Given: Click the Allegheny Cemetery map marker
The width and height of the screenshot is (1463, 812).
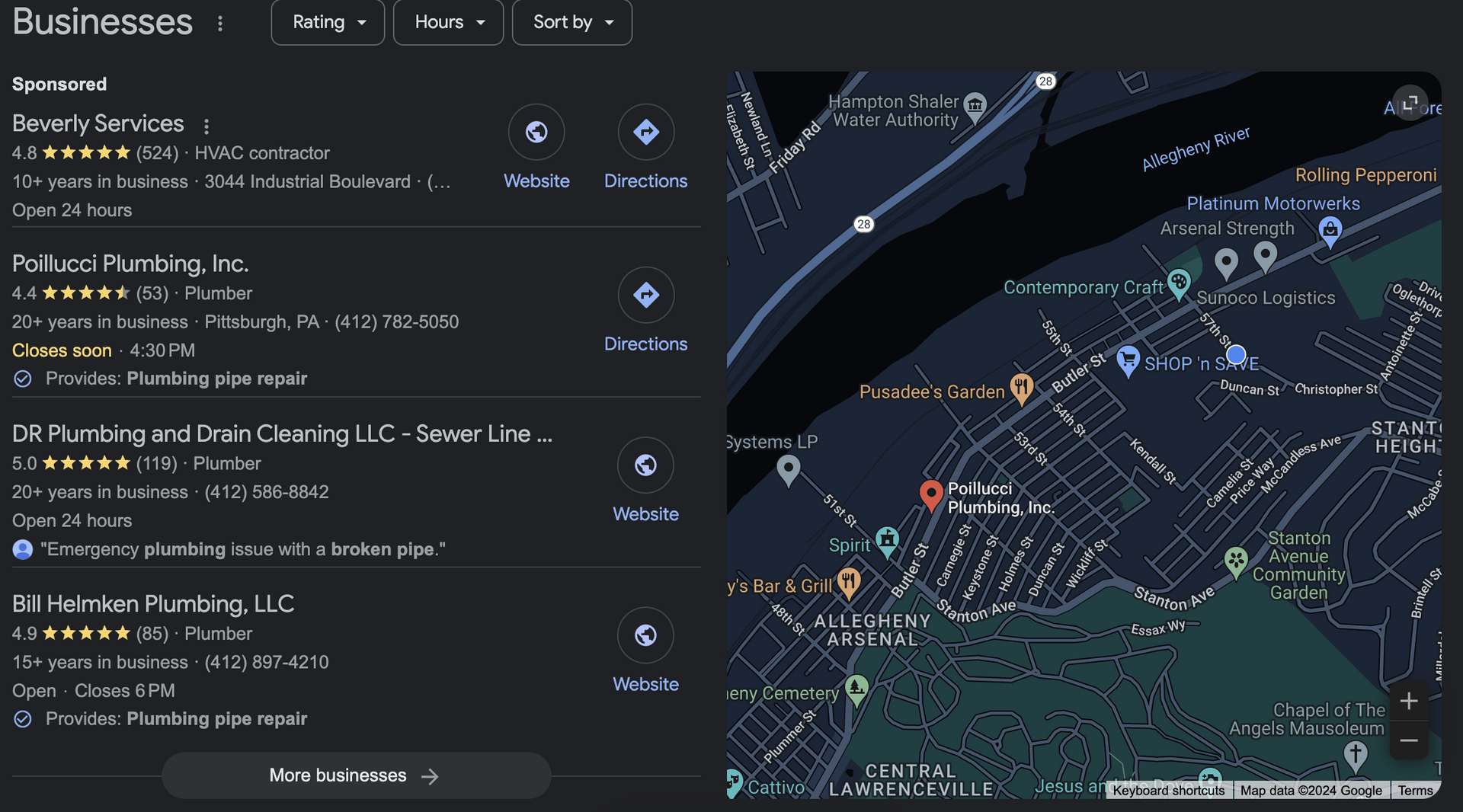Looking at the screenshot, I should click(x=856, y=690).
